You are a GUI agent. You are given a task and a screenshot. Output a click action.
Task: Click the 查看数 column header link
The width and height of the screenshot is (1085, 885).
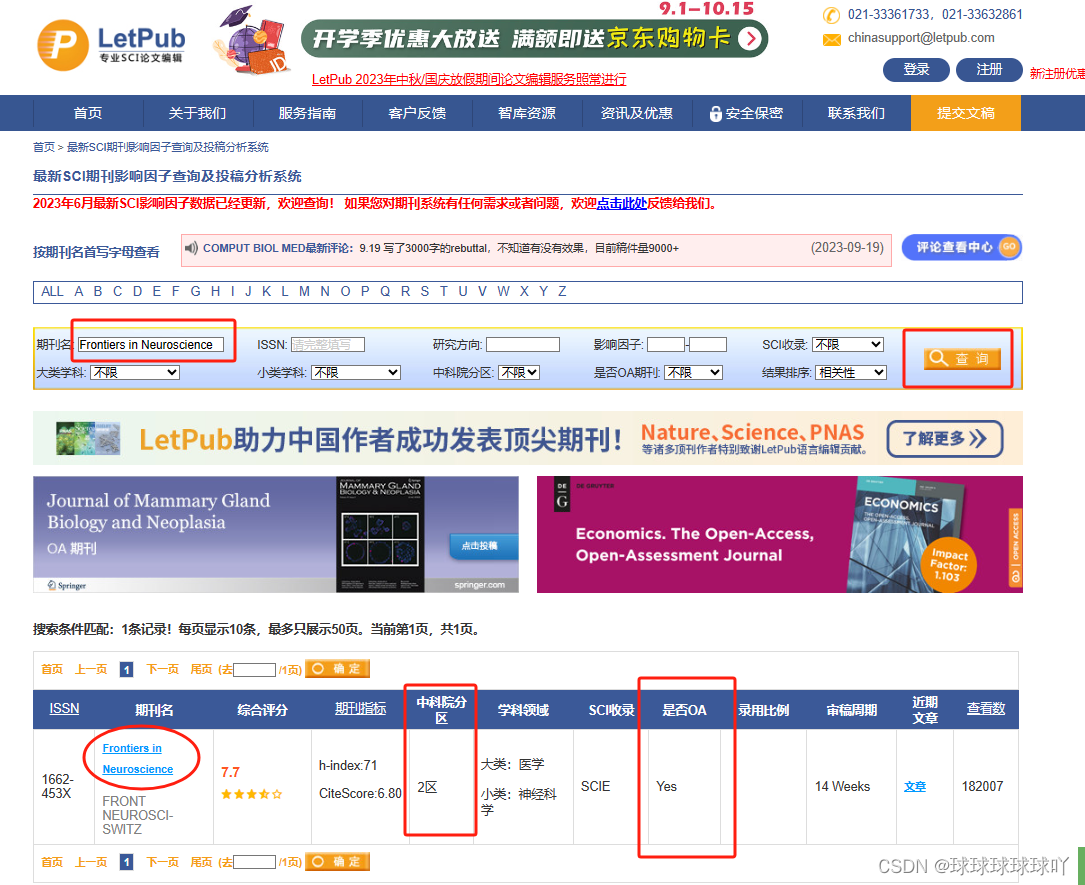(x=986, y=709)
